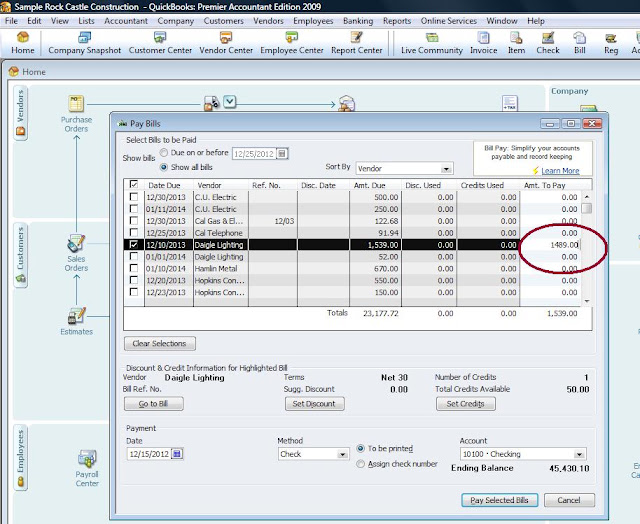
Task: Click the Bill toolbar icon
Action: (579, 43)
